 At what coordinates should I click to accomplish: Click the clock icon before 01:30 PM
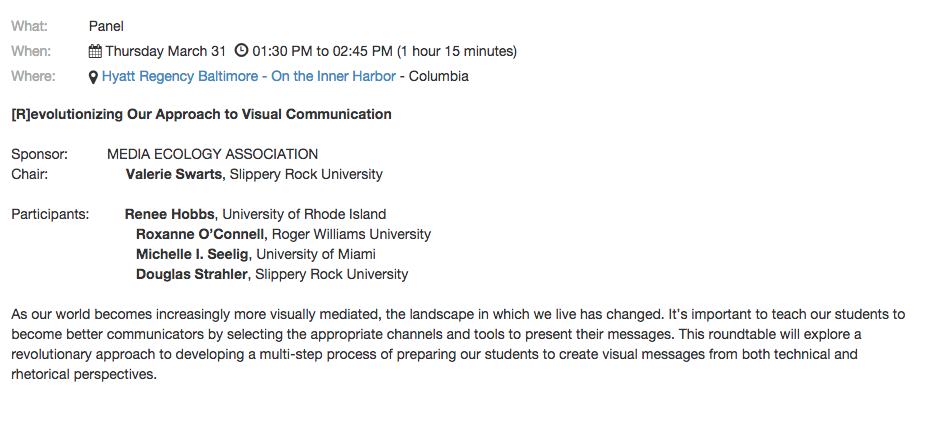coord(241,50)
